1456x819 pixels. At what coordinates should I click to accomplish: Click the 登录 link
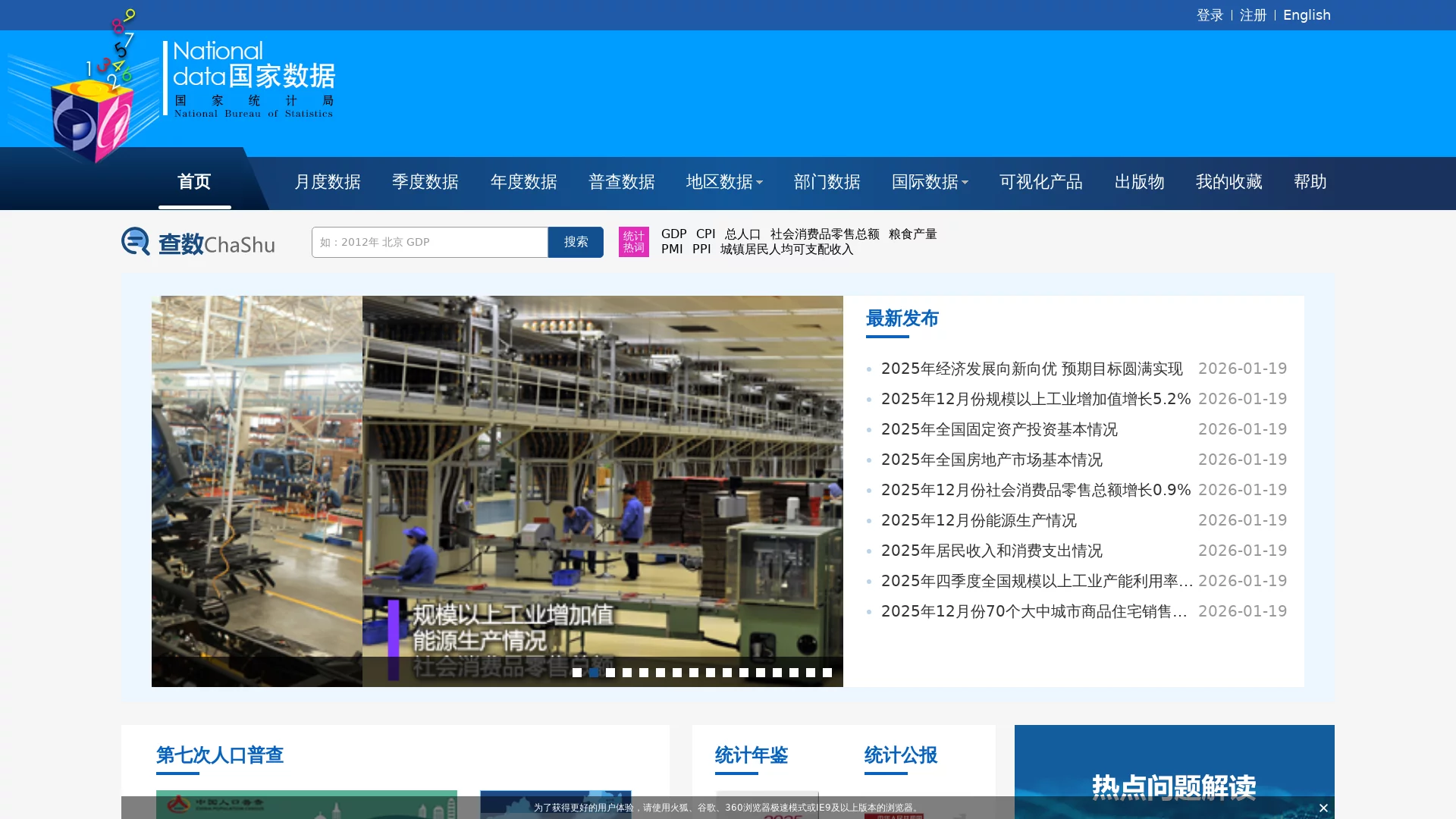tap(1210, 15)
